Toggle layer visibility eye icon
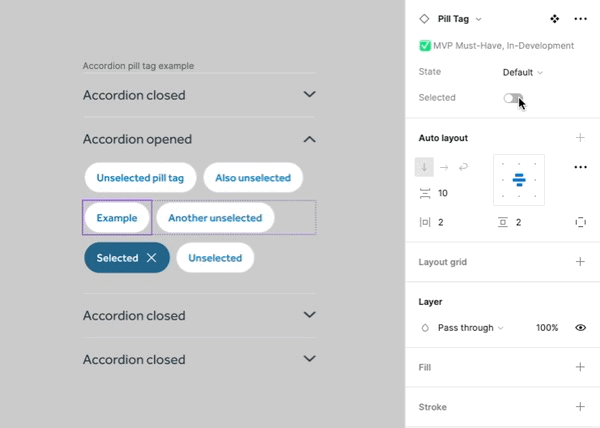600x428 pixels. point(581,327)
